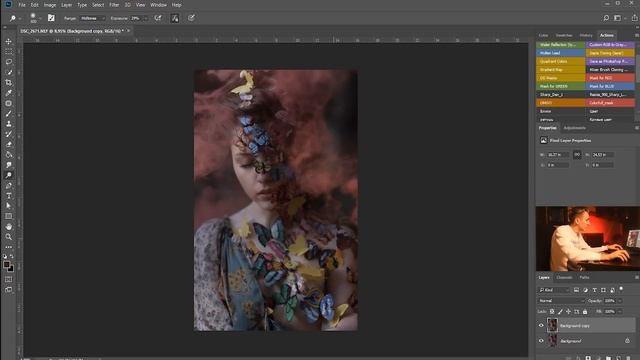This screenshot has width=640, height=360.
Task: Select the Path Selection tool
Action: click(9, 206)
